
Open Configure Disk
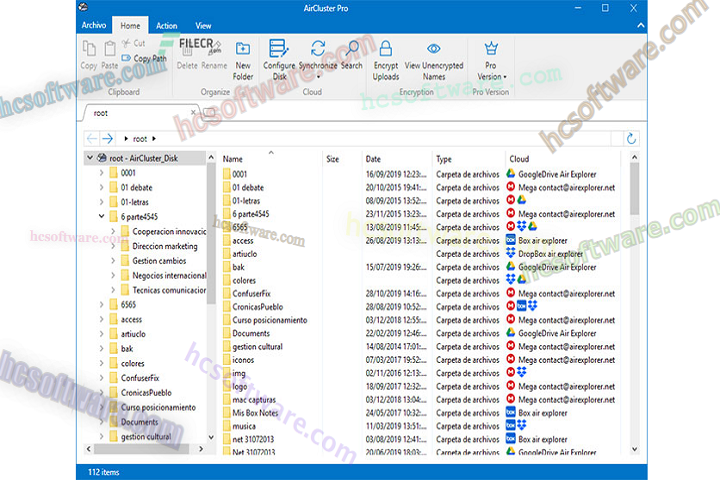[x=279, y=60]
